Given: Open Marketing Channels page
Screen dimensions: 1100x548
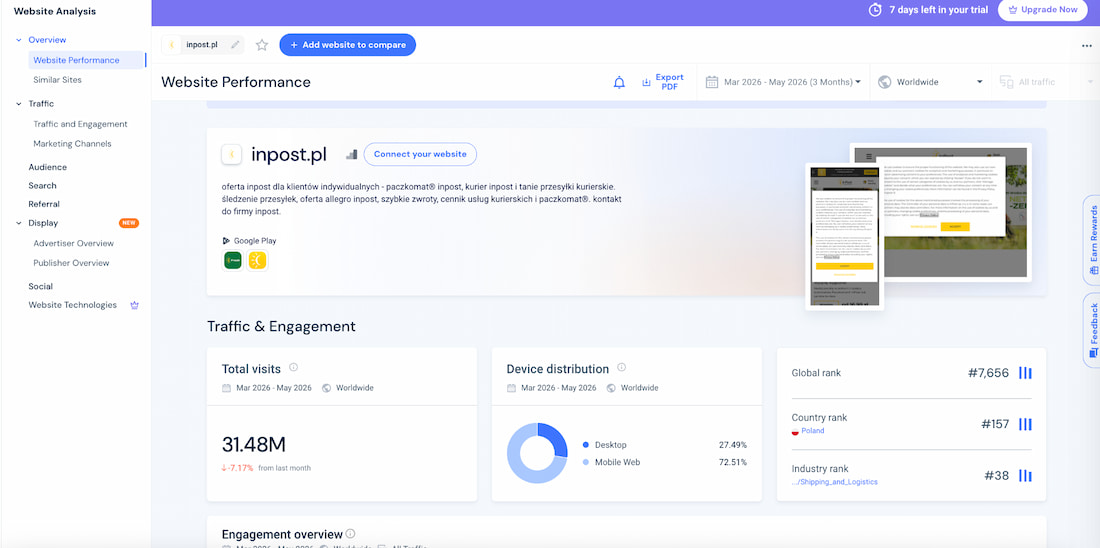Looking at the screenshot, I should [x=72, y=144].
